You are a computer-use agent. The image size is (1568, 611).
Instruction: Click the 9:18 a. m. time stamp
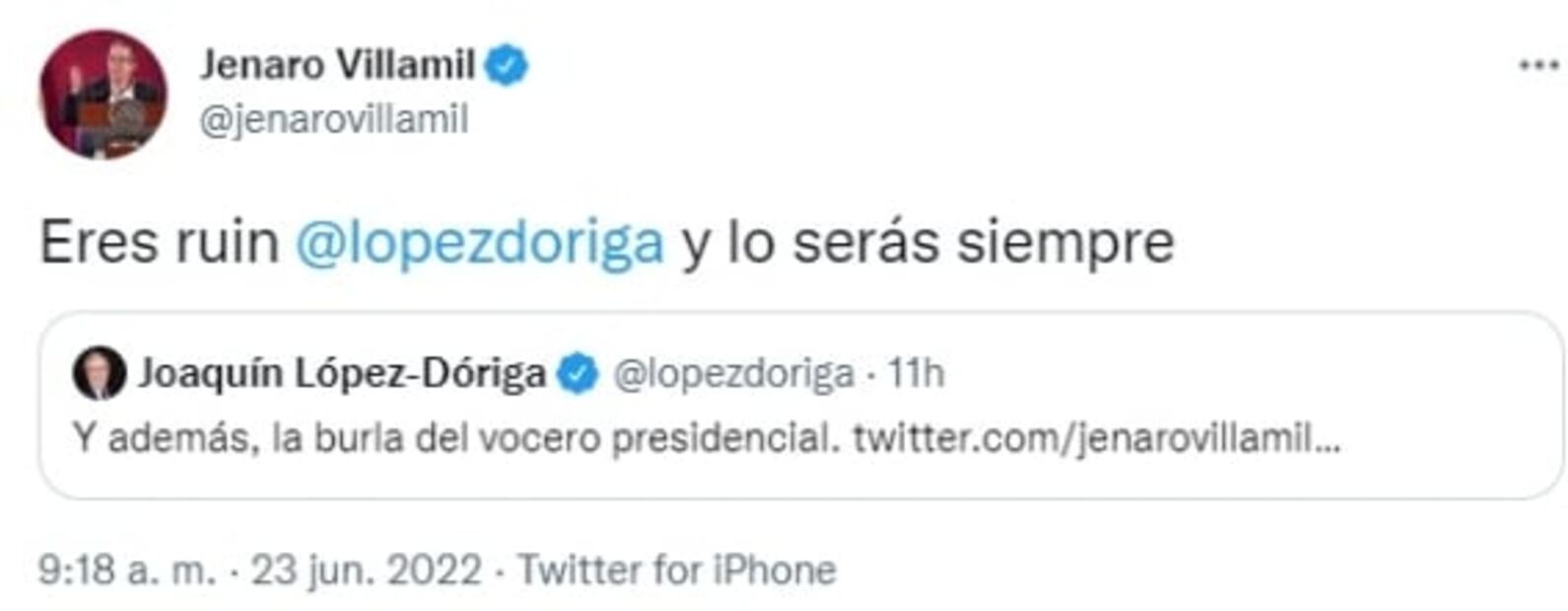pos(127,570)
